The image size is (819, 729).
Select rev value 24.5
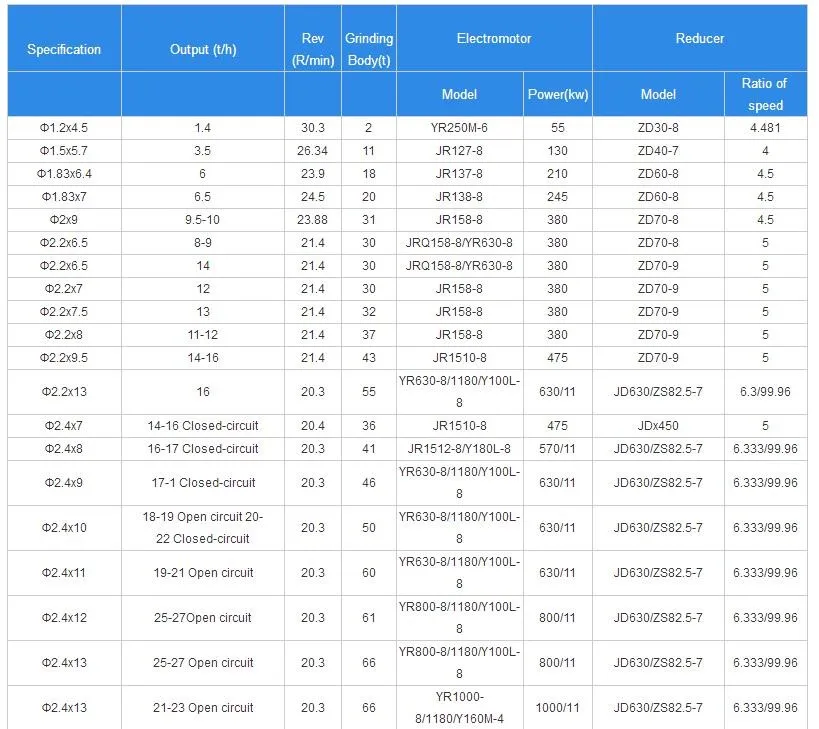(313, 197)
